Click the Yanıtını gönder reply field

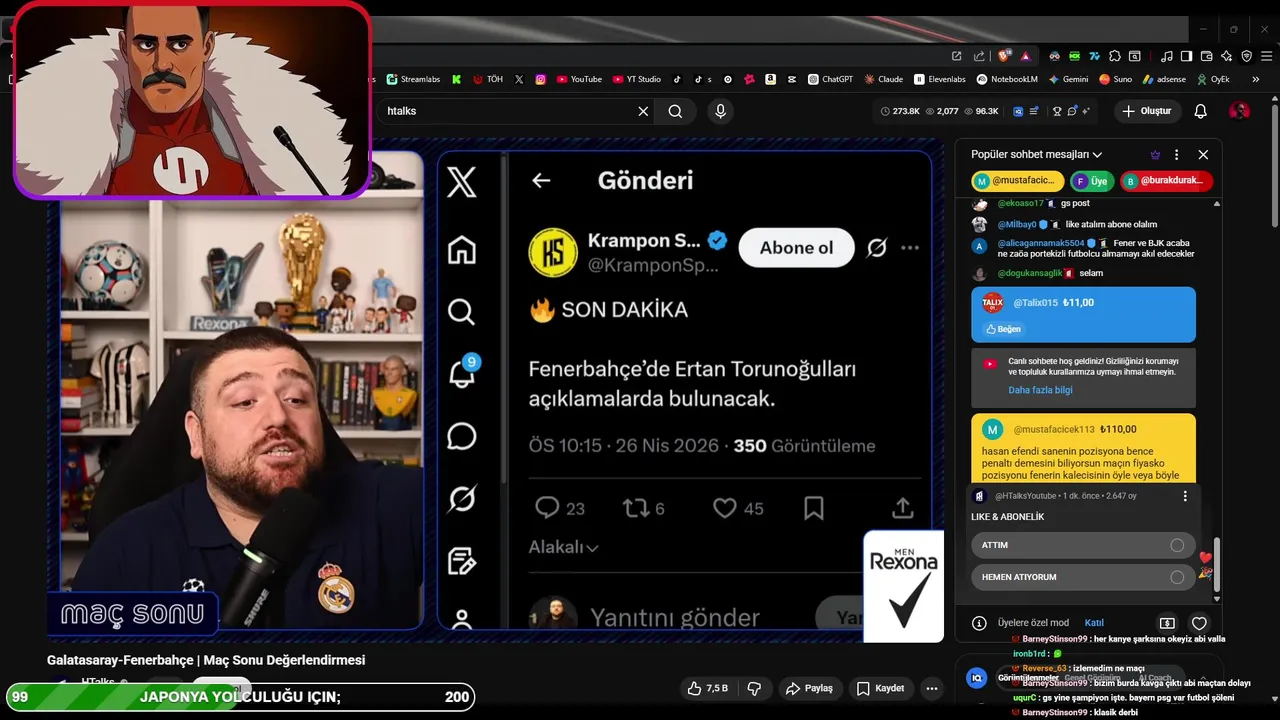click(674, 618)
